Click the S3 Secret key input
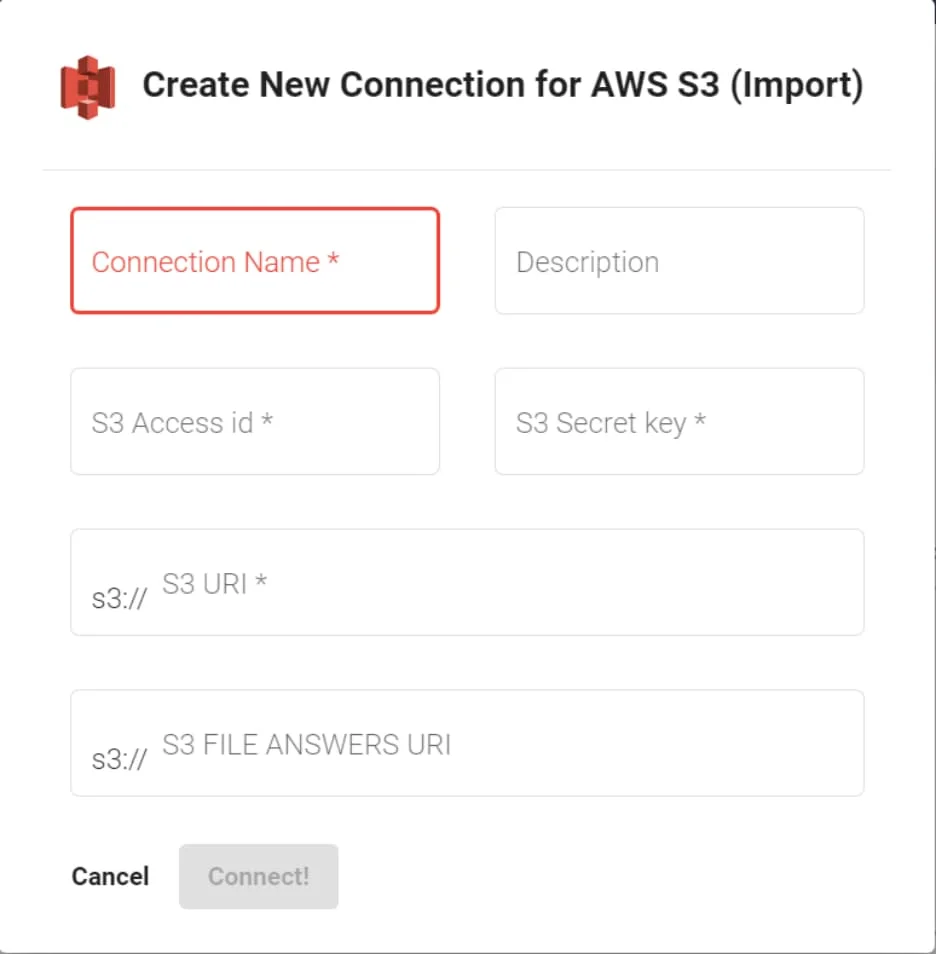This screenshot has height=954, width=936. coord(679,421)
